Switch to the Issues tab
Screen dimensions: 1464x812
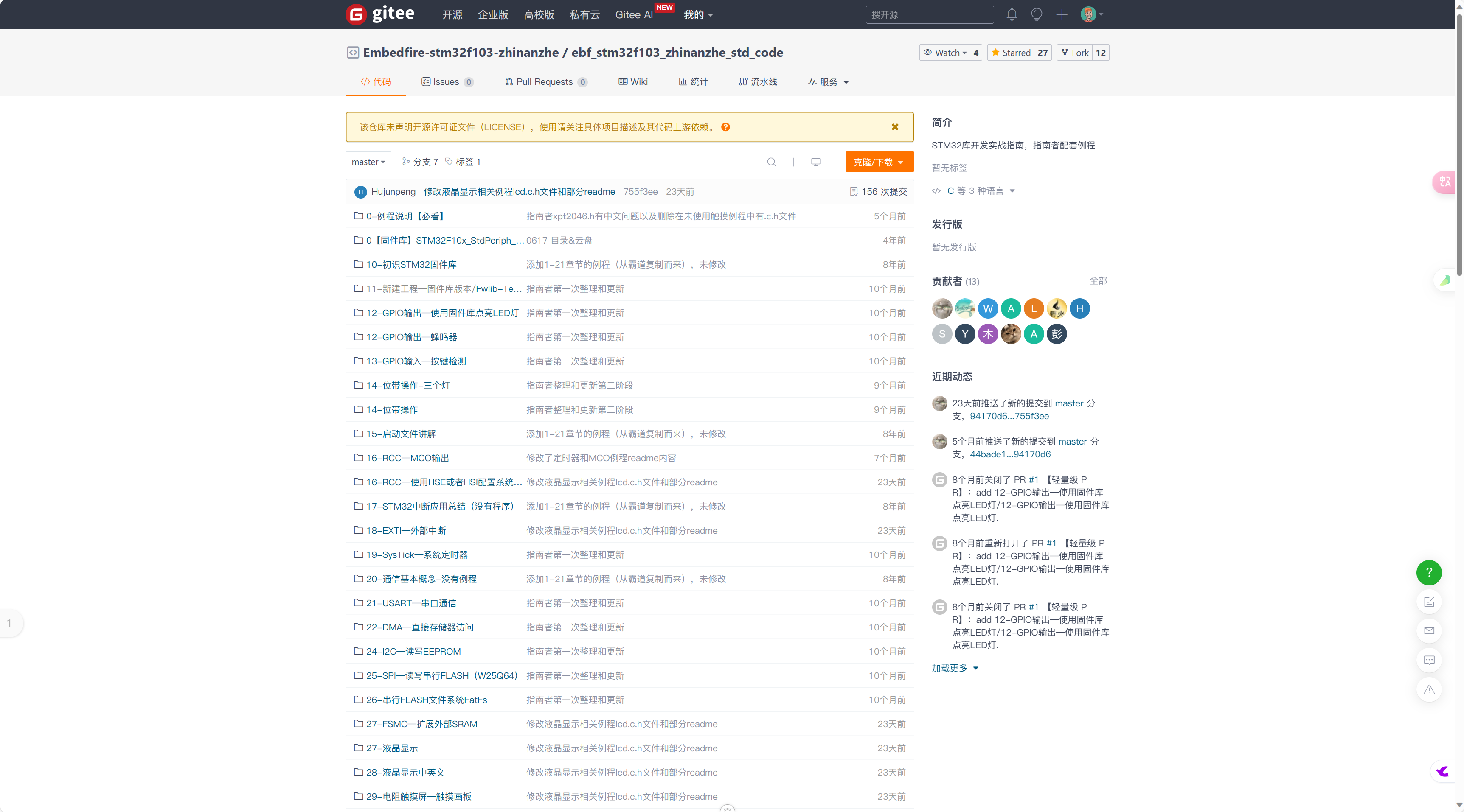pos(446,82)
